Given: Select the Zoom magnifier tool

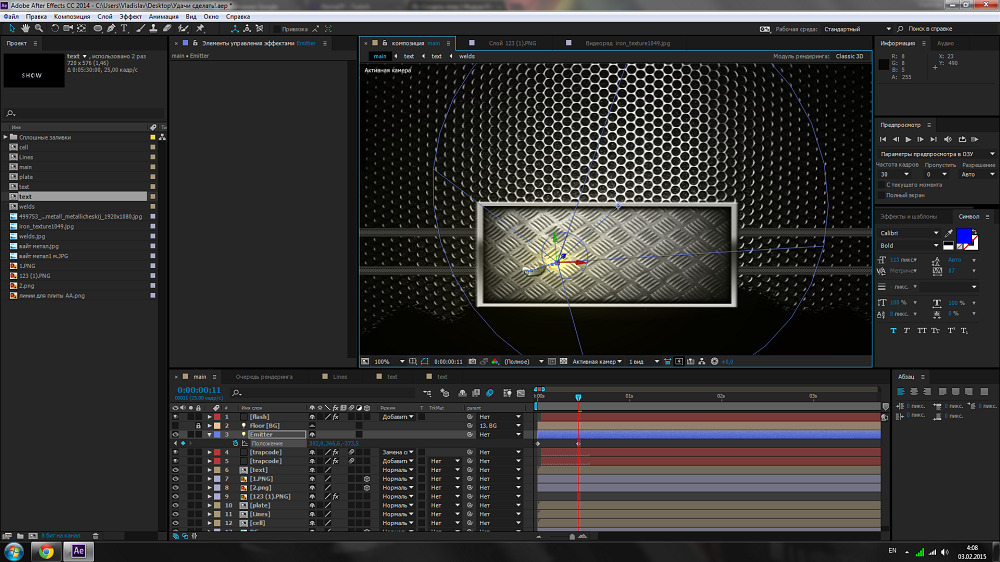Looking at the screenshot, I should click(x=39, y=29).
